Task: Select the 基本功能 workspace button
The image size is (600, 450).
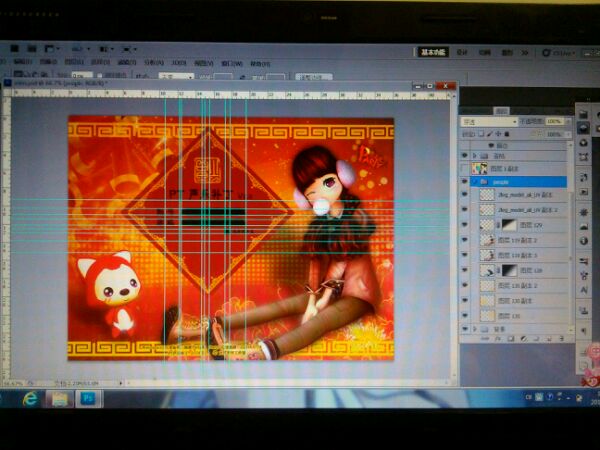Action: tap(433, 52)
